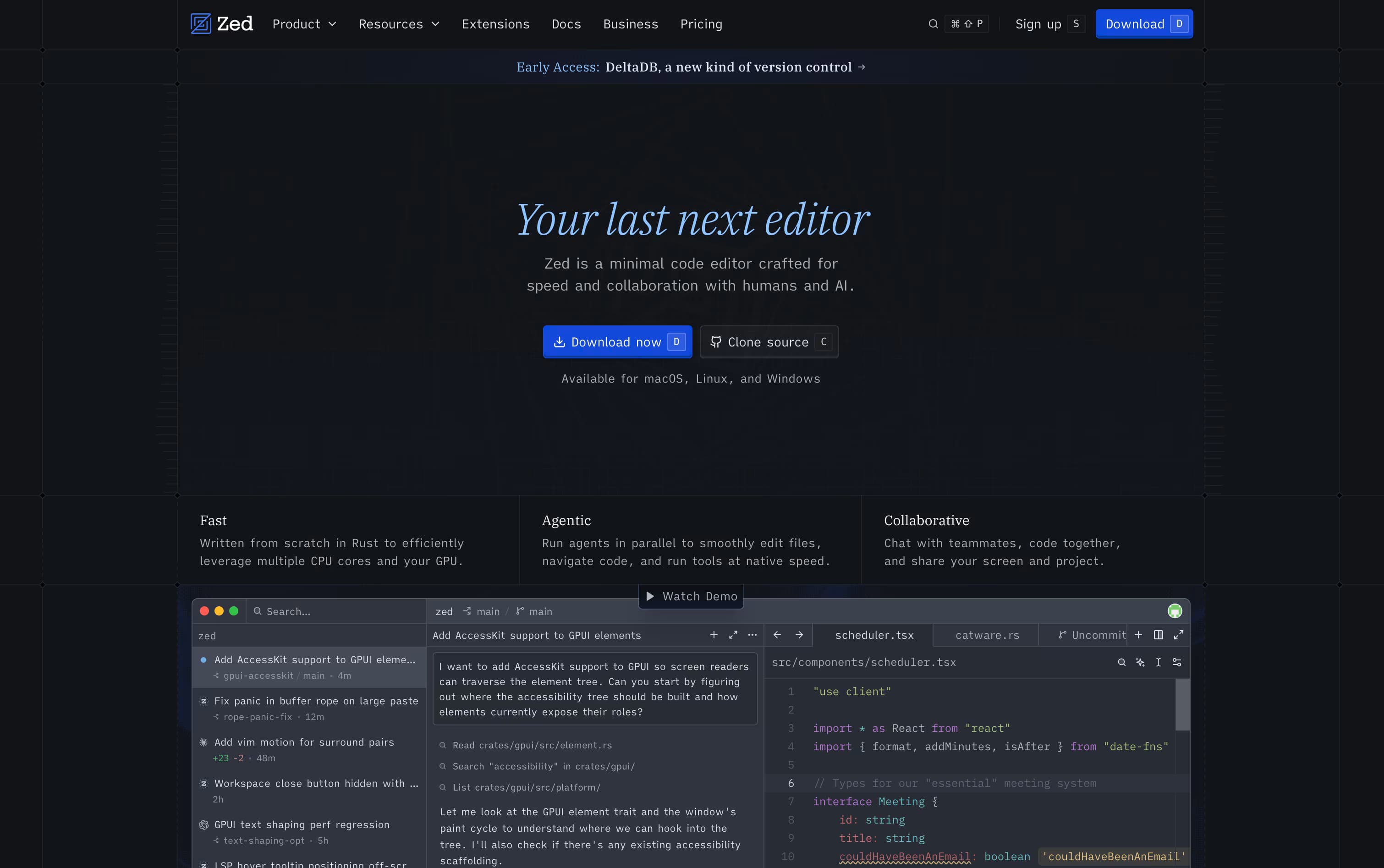
Task: Click the split pane icon in editor
Action: (x=1159, y=635)
